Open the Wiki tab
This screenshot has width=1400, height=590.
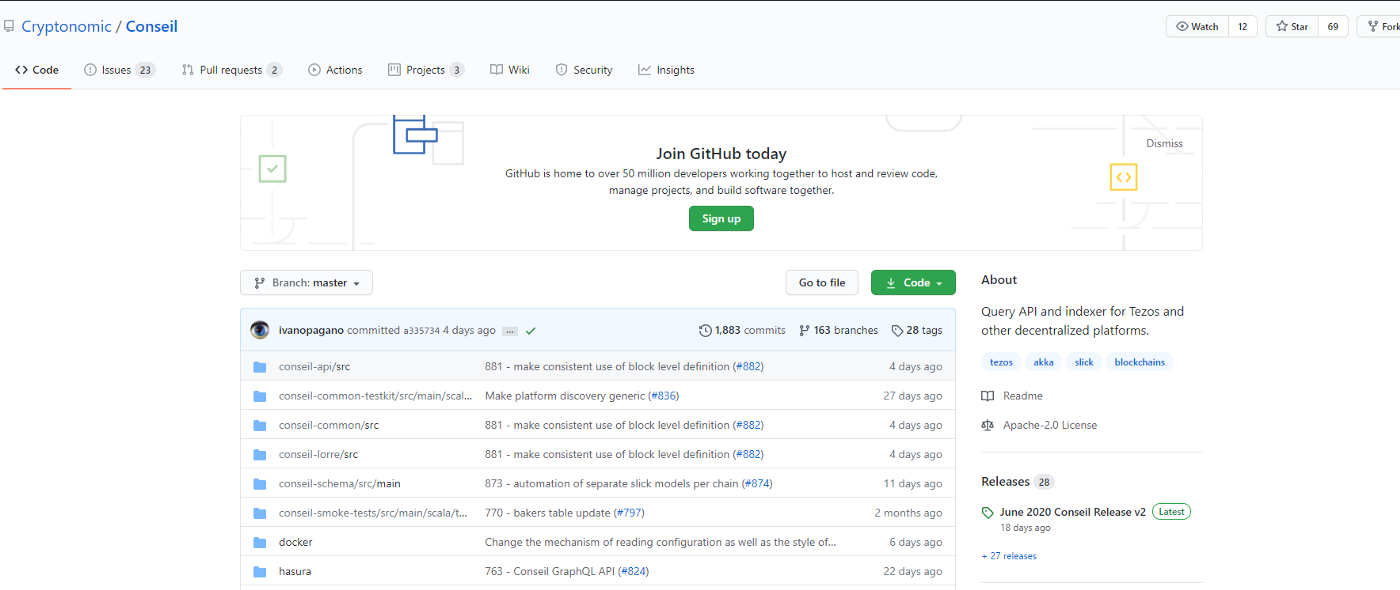[x=510, y=70]
